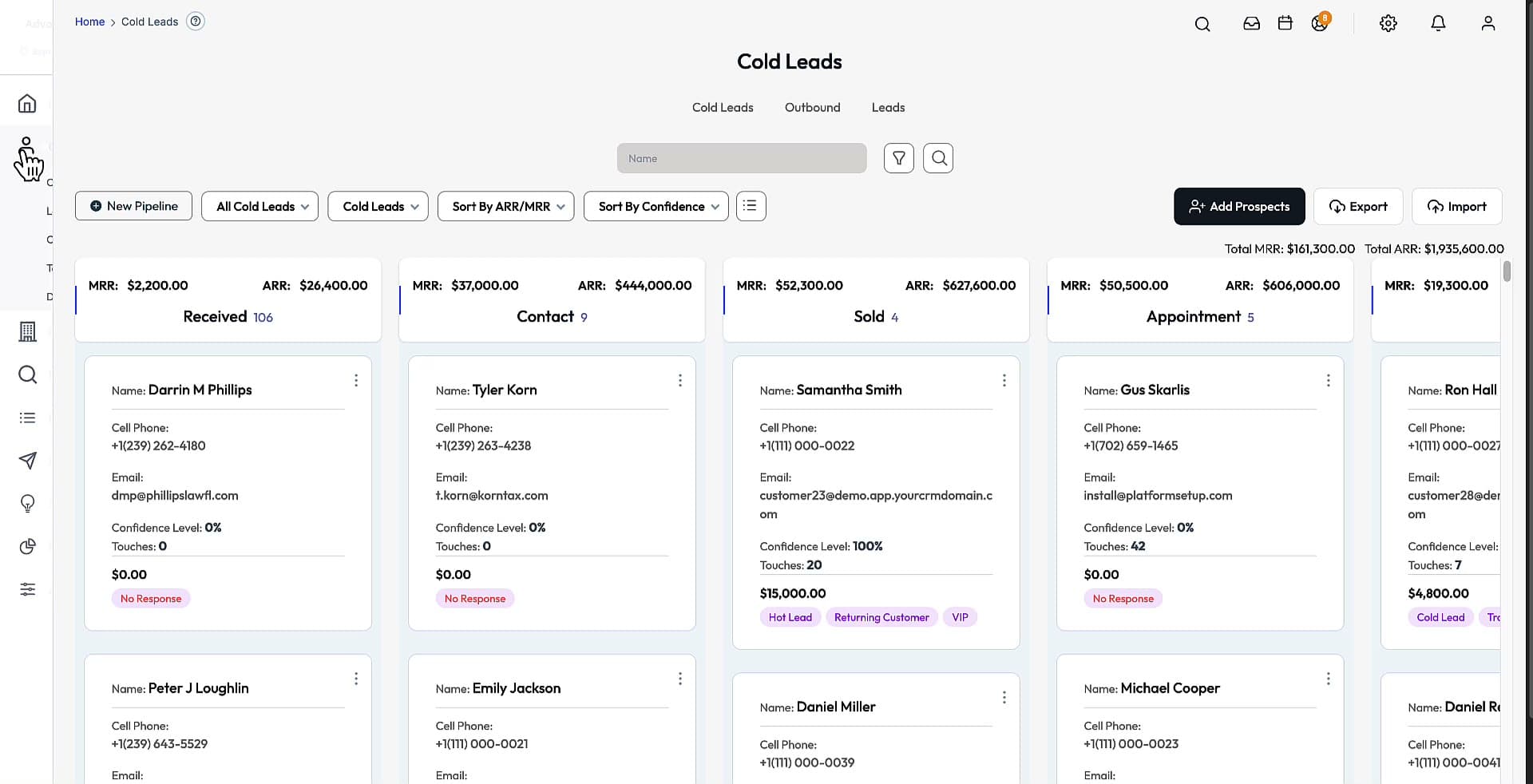Click the name Michael Cooper

(1170, 688)
